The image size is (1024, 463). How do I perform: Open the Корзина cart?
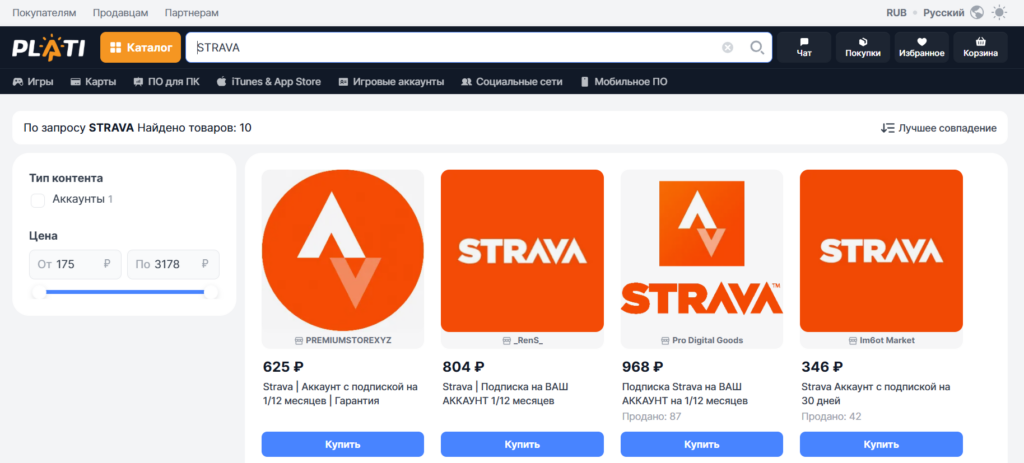(x=980, y=48)
